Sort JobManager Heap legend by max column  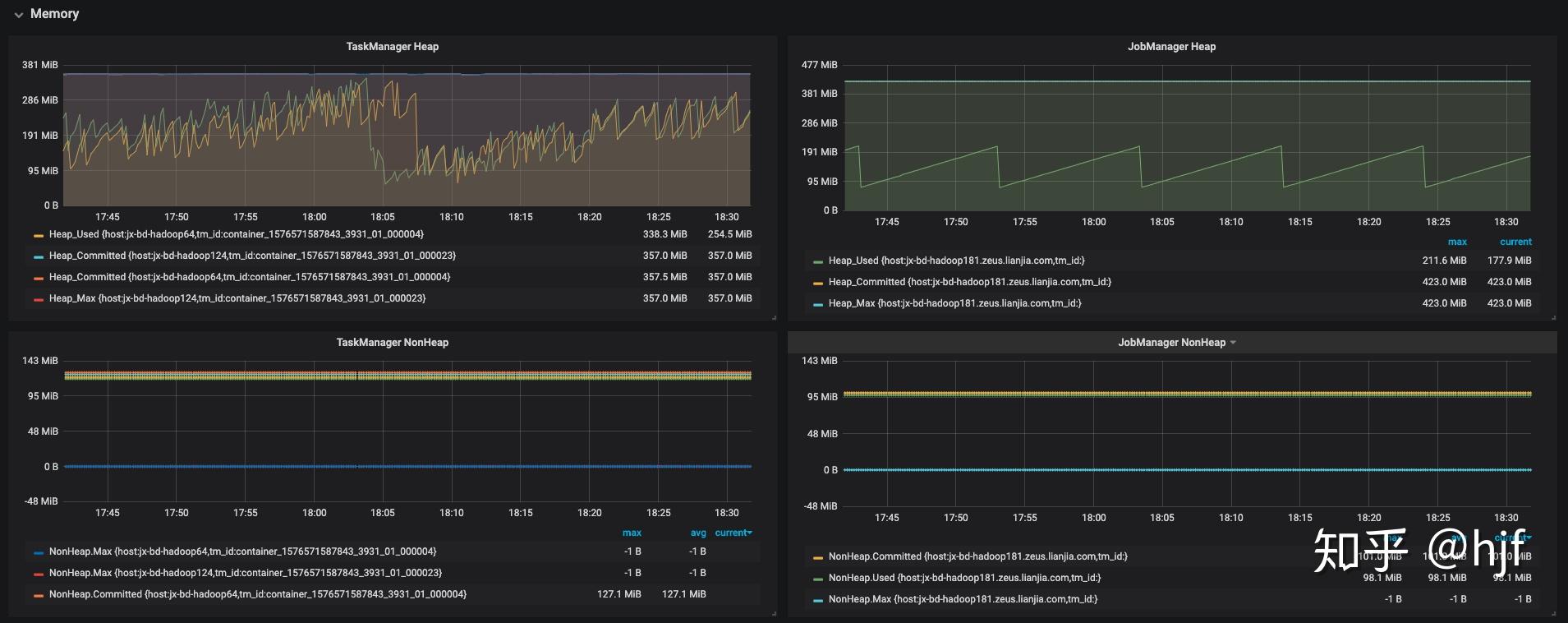tap(1456, 242)
